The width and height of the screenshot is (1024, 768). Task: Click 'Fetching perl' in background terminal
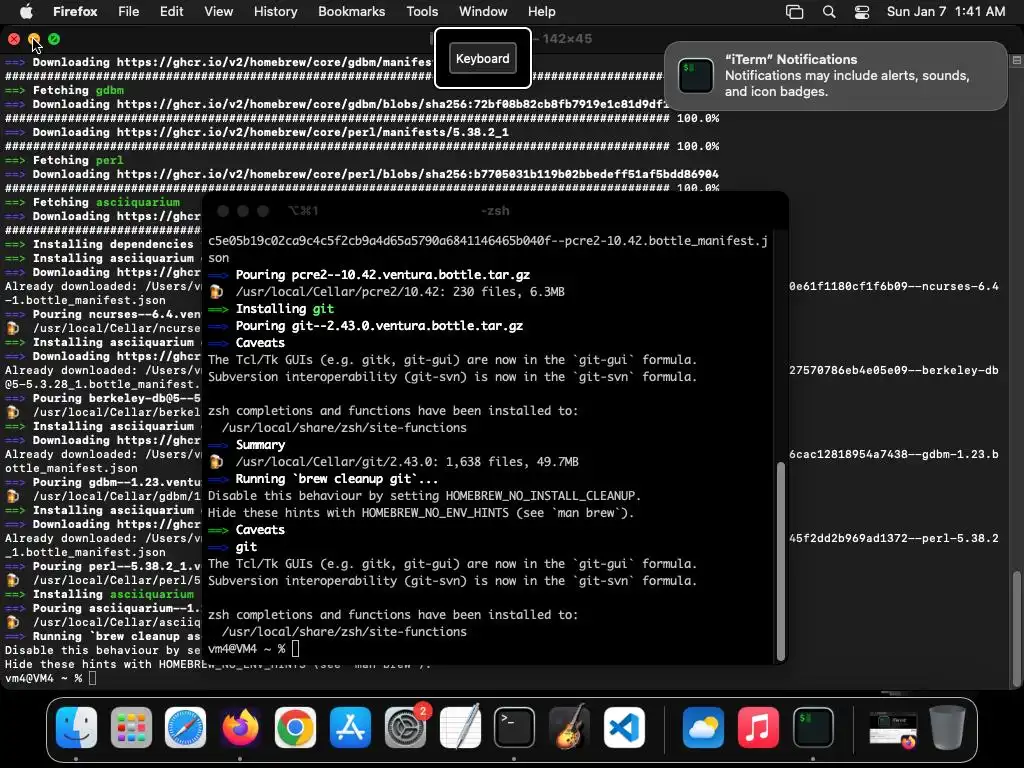point(78,160)
